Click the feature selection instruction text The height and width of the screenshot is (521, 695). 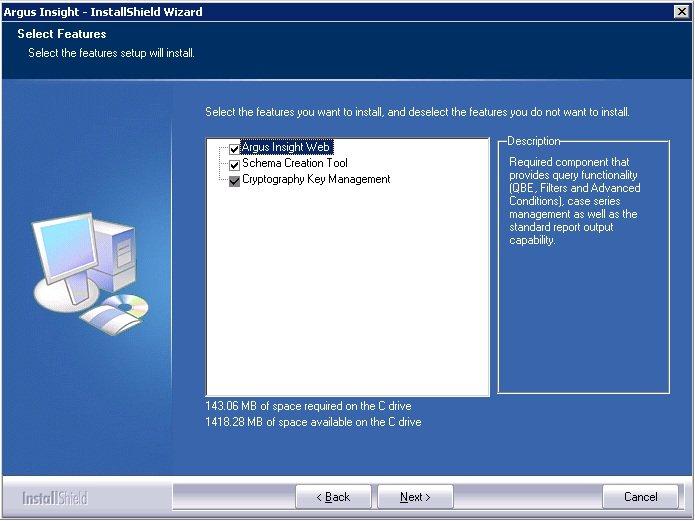[417, 112]
